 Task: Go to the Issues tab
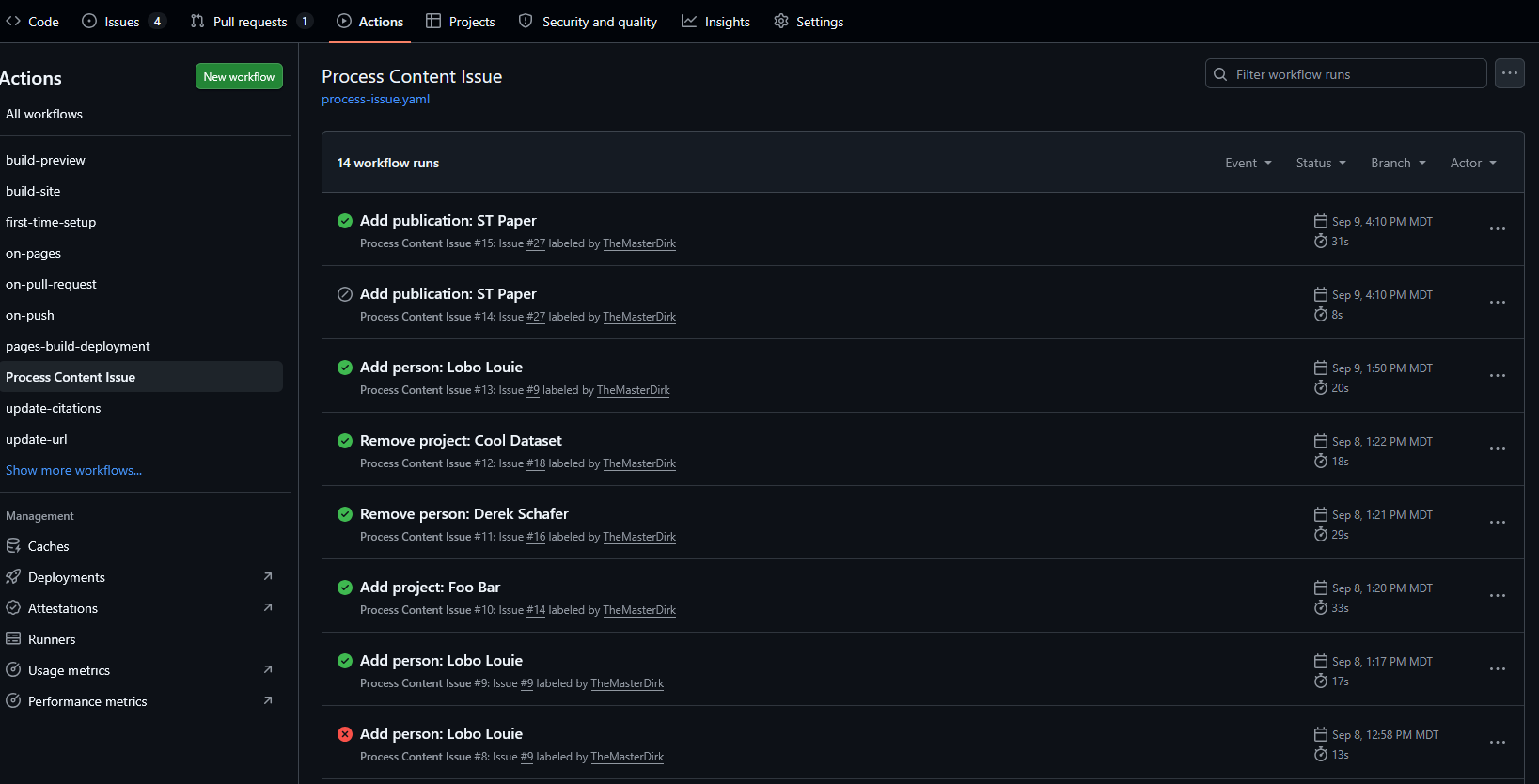(123, 22)
